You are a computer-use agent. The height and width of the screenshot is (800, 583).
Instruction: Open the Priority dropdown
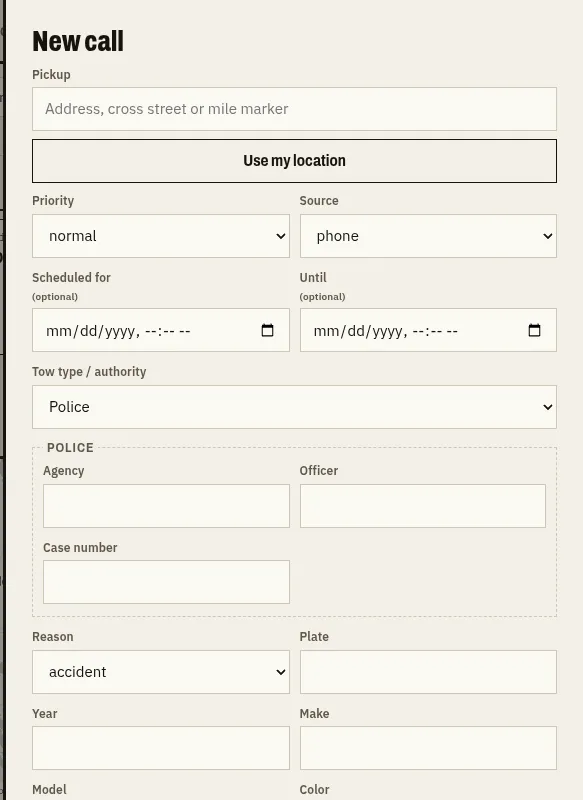pyautogui.click(x=161, y=236)
